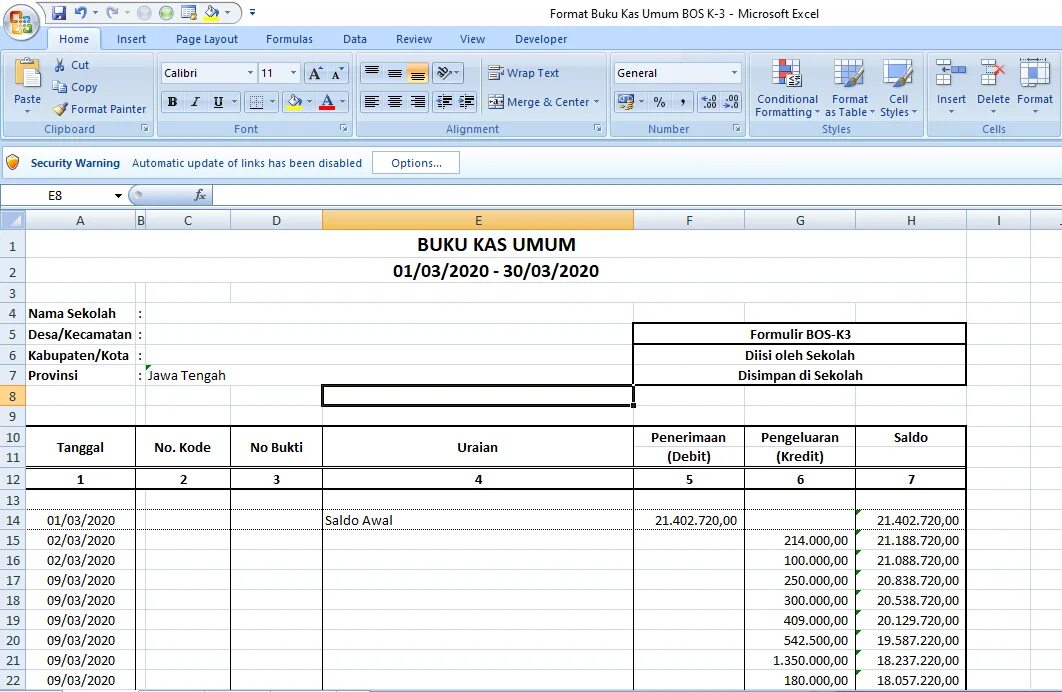Screen dimensions: 1062x692
Task: Expand Merge & Center dropdown arrow
Action: pos(597,102)
